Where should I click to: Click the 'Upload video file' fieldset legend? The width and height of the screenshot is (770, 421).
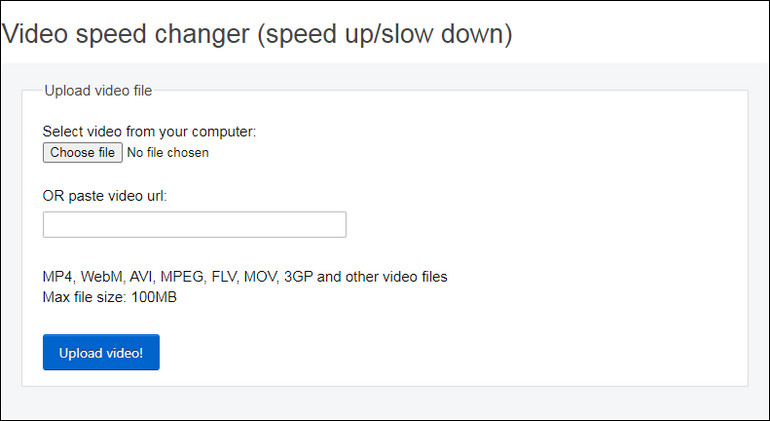[x=98, y=90]
